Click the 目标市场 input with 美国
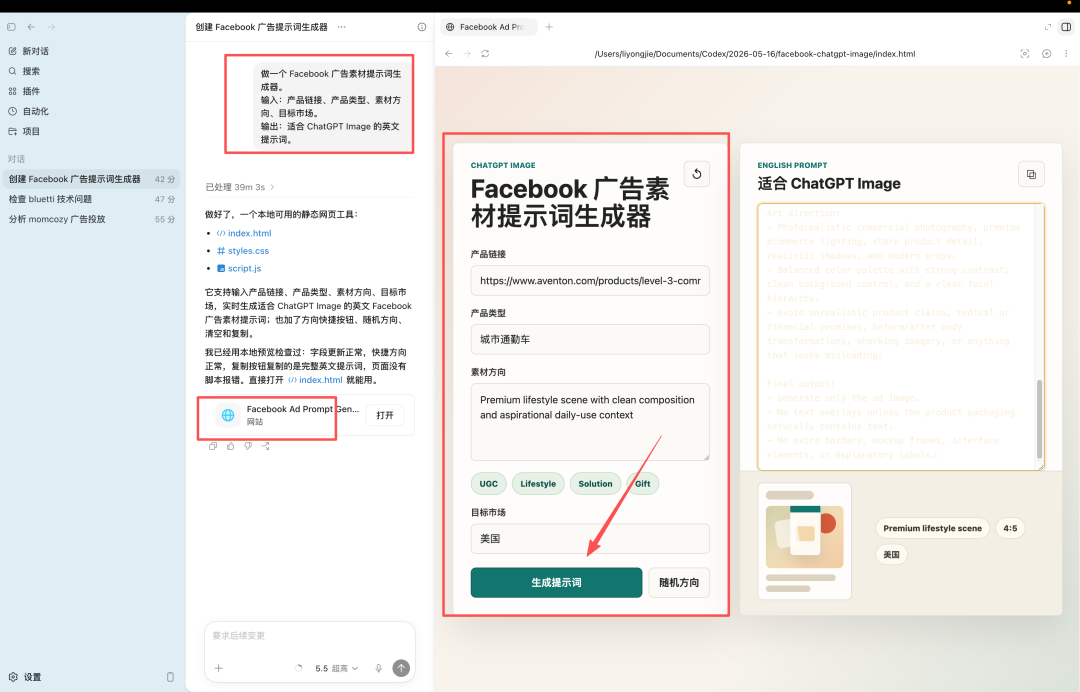The height and width of the screenshot is (692, 1080). 590,539
